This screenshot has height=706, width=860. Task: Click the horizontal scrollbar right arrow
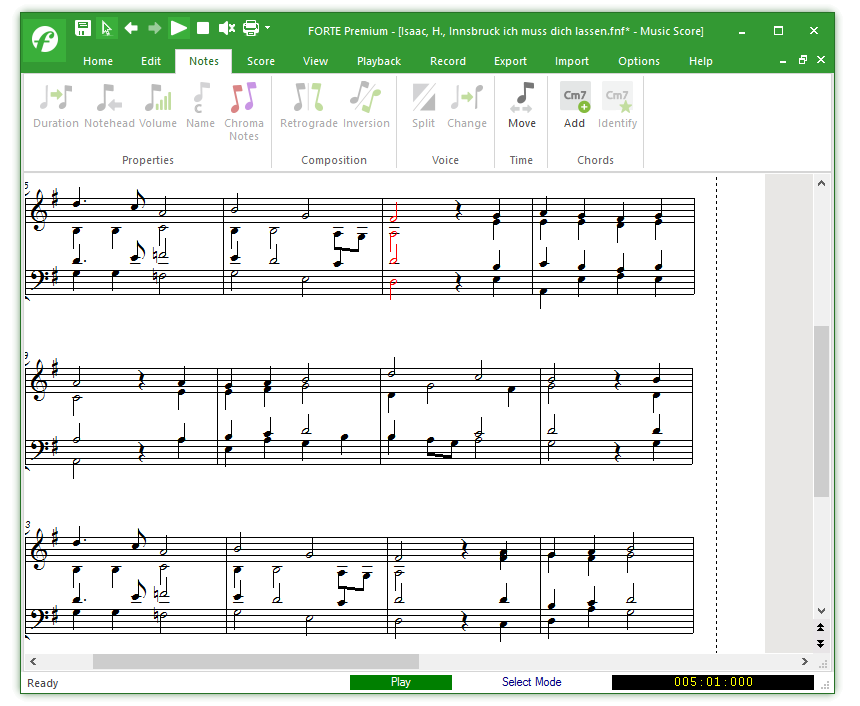[805, 662]
